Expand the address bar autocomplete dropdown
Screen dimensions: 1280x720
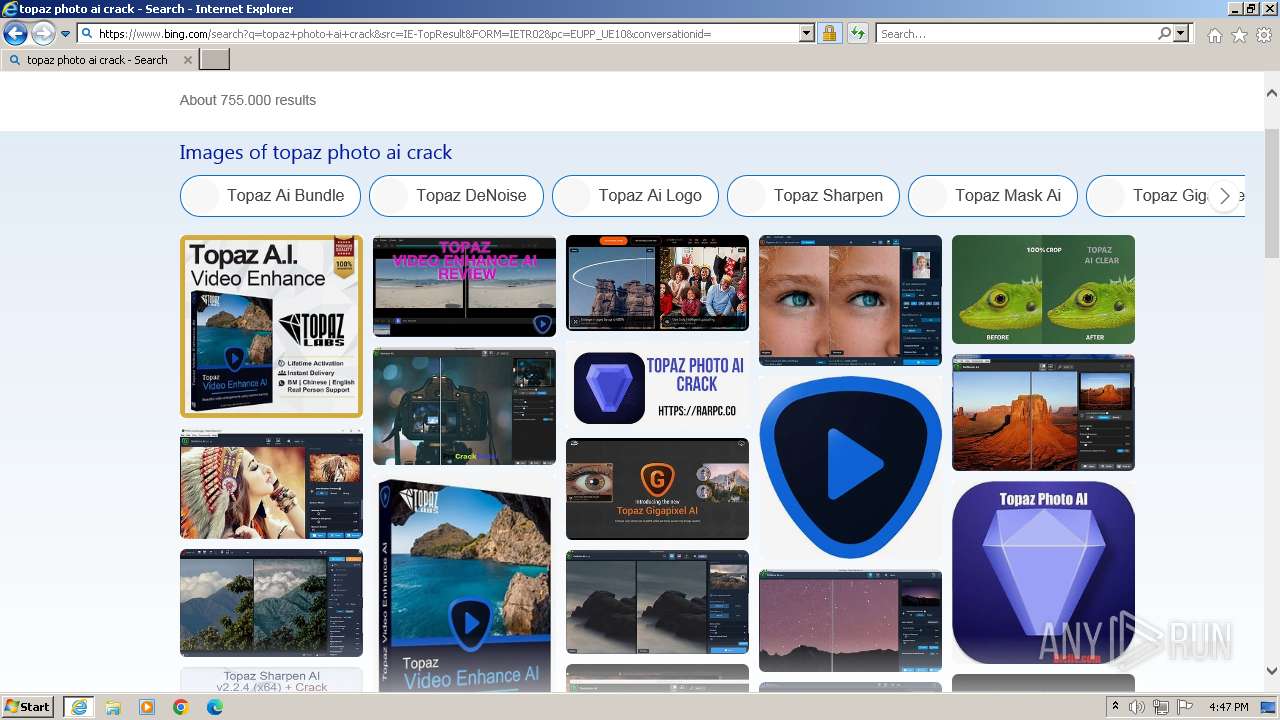point(807,34)
